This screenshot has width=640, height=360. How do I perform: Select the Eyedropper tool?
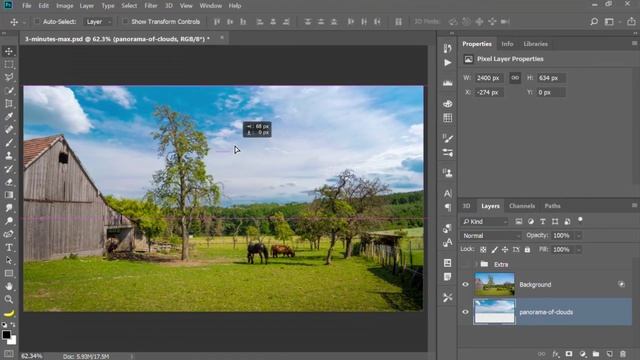click(x=9, y=117)
